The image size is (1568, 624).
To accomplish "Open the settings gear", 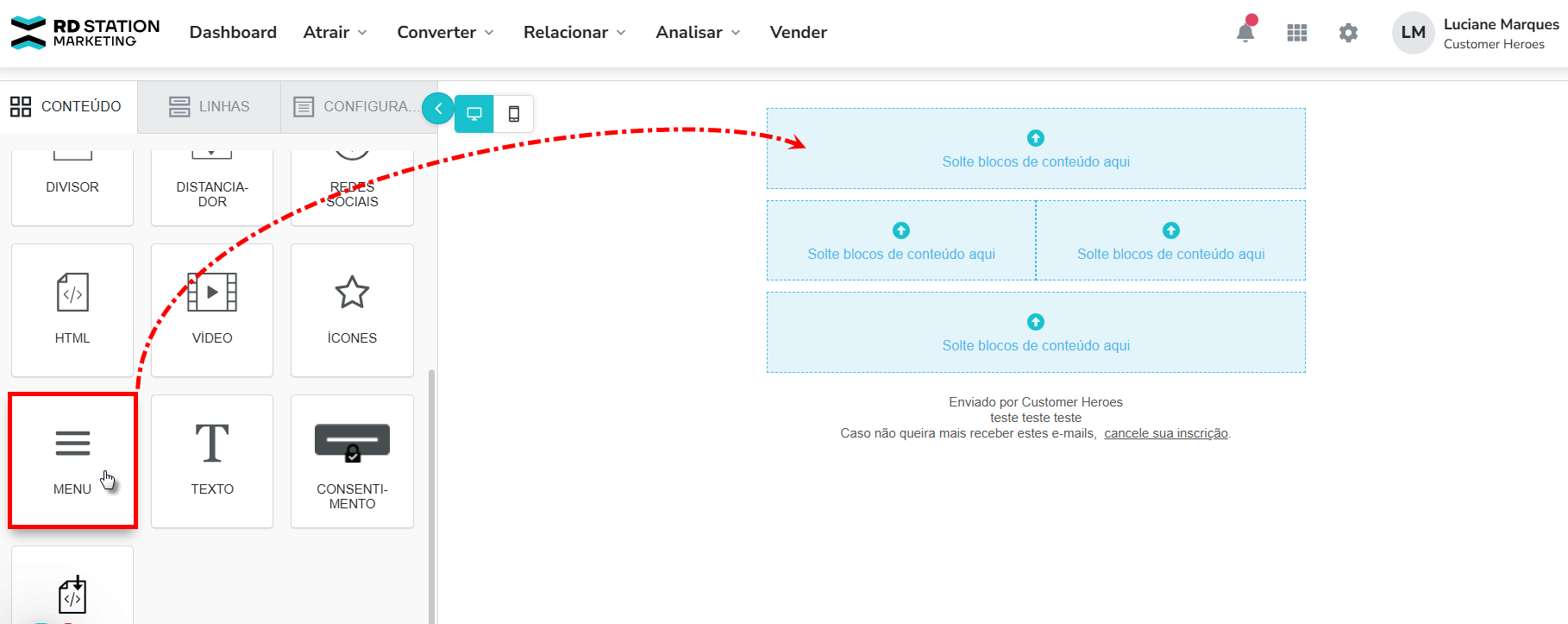I will 1348,33.
